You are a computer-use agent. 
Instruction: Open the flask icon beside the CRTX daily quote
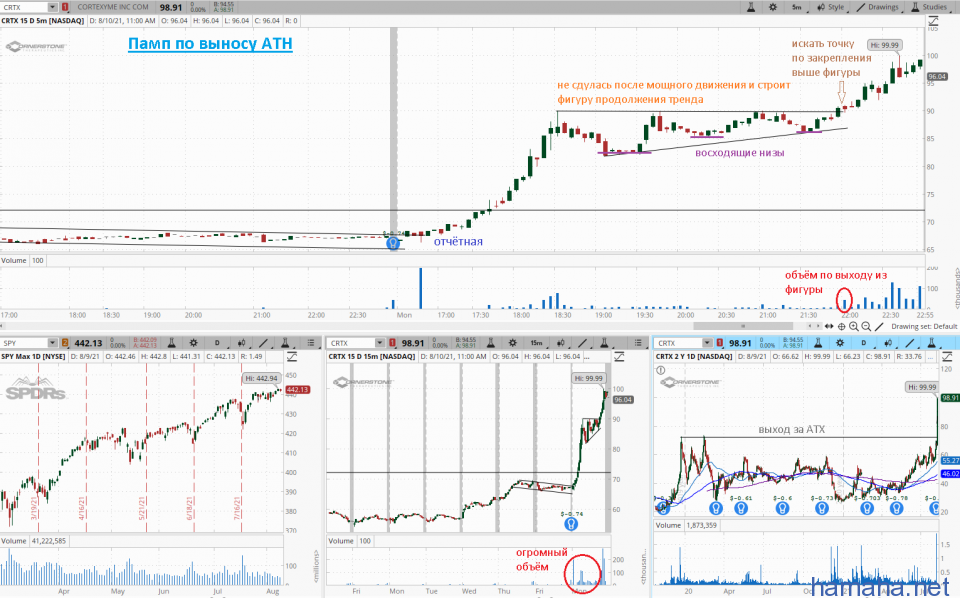pos(819,343)
